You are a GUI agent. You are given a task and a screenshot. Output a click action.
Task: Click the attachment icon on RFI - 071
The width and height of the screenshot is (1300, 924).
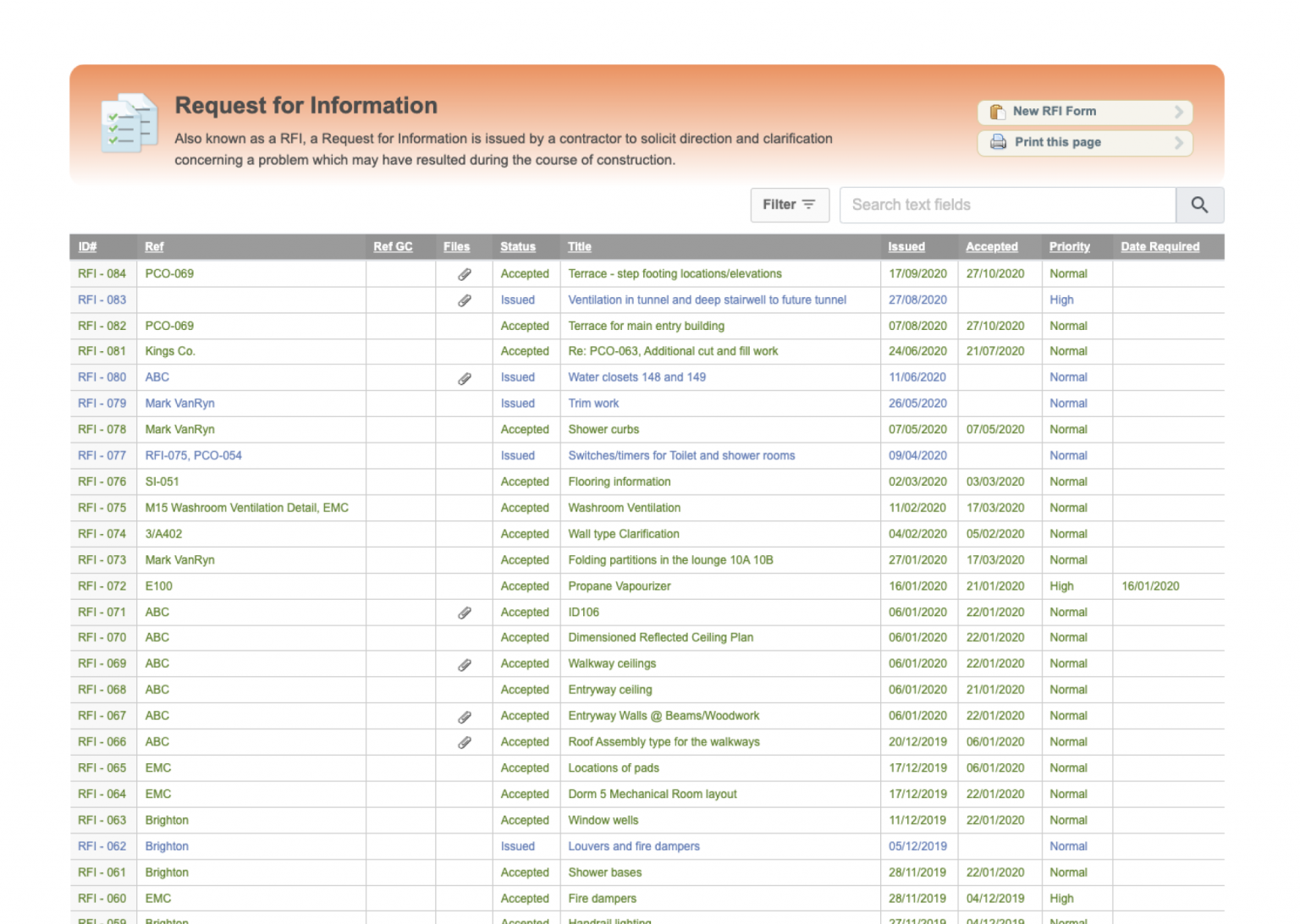(x=464, y=612)
